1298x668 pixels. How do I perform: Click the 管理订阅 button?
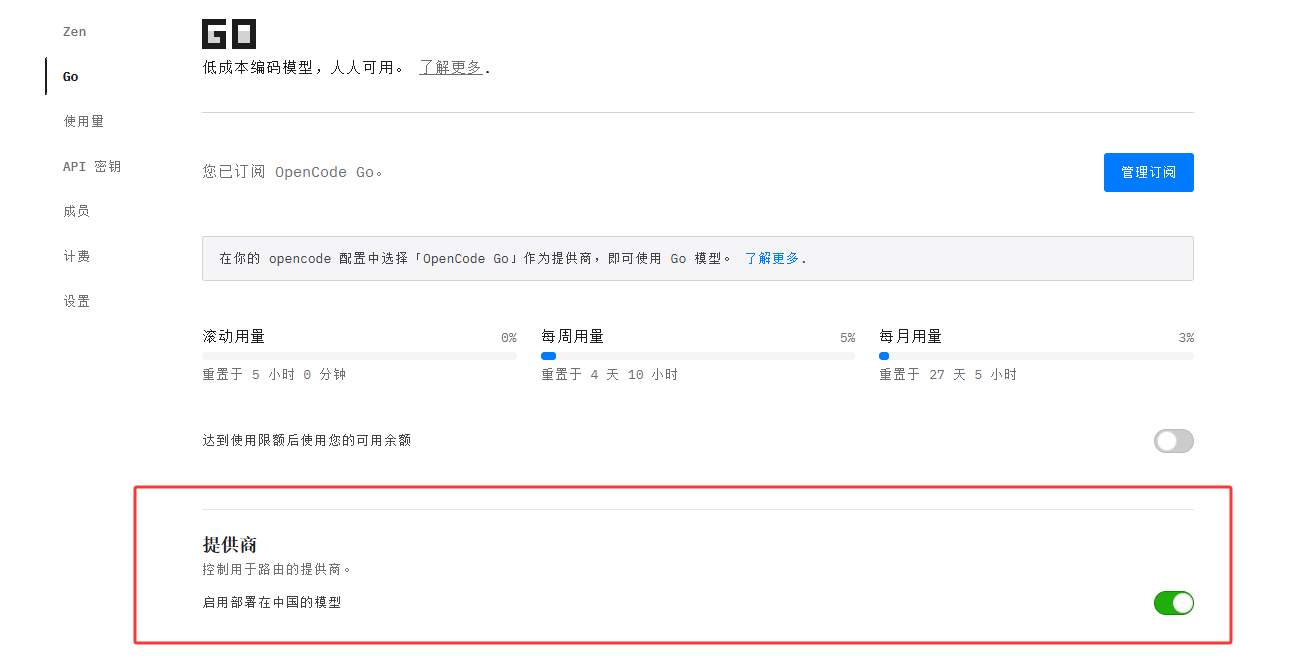click(x=1148, y=172)
